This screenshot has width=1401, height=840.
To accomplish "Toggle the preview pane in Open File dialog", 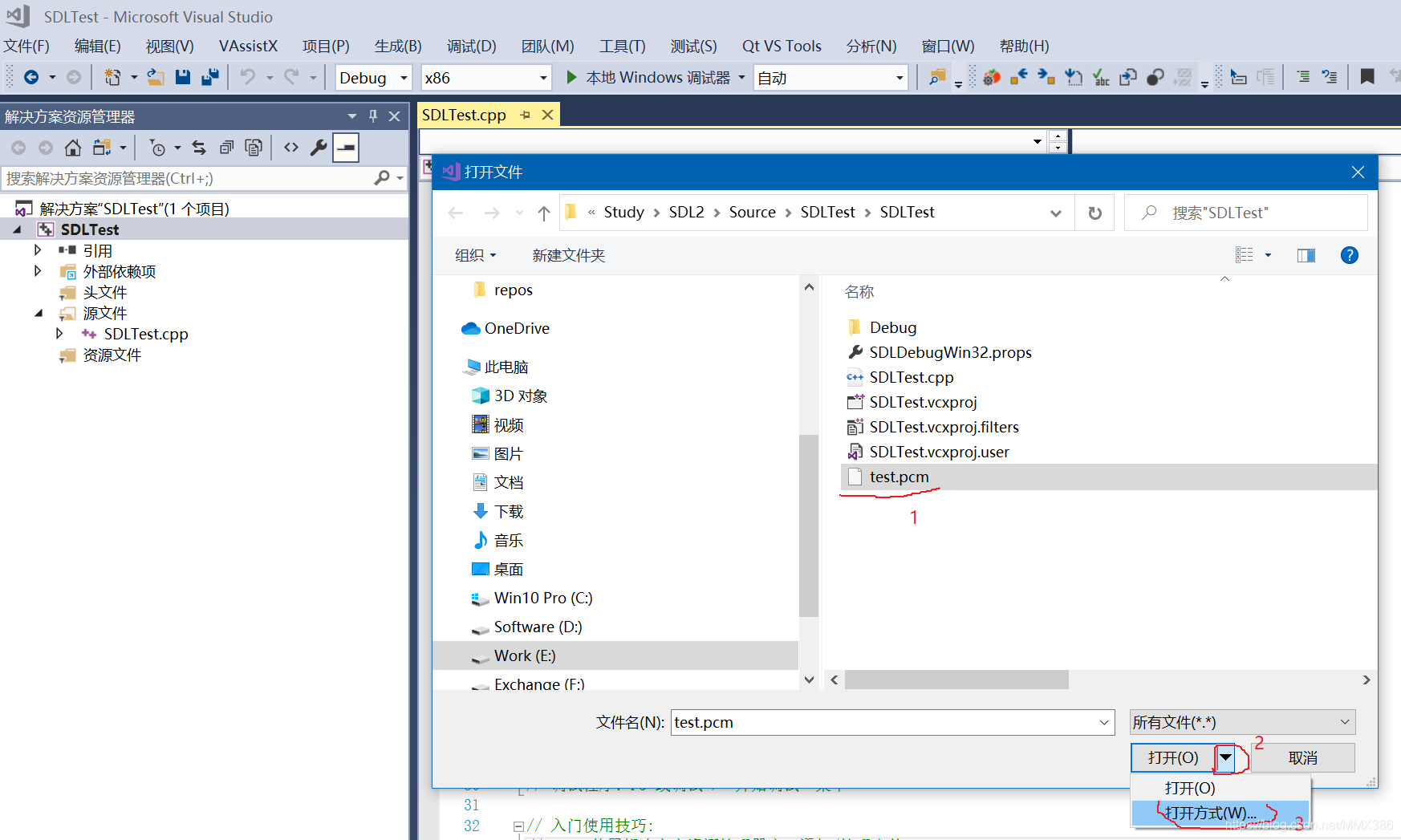I will pyautogui.click(x=1306, y=255).
